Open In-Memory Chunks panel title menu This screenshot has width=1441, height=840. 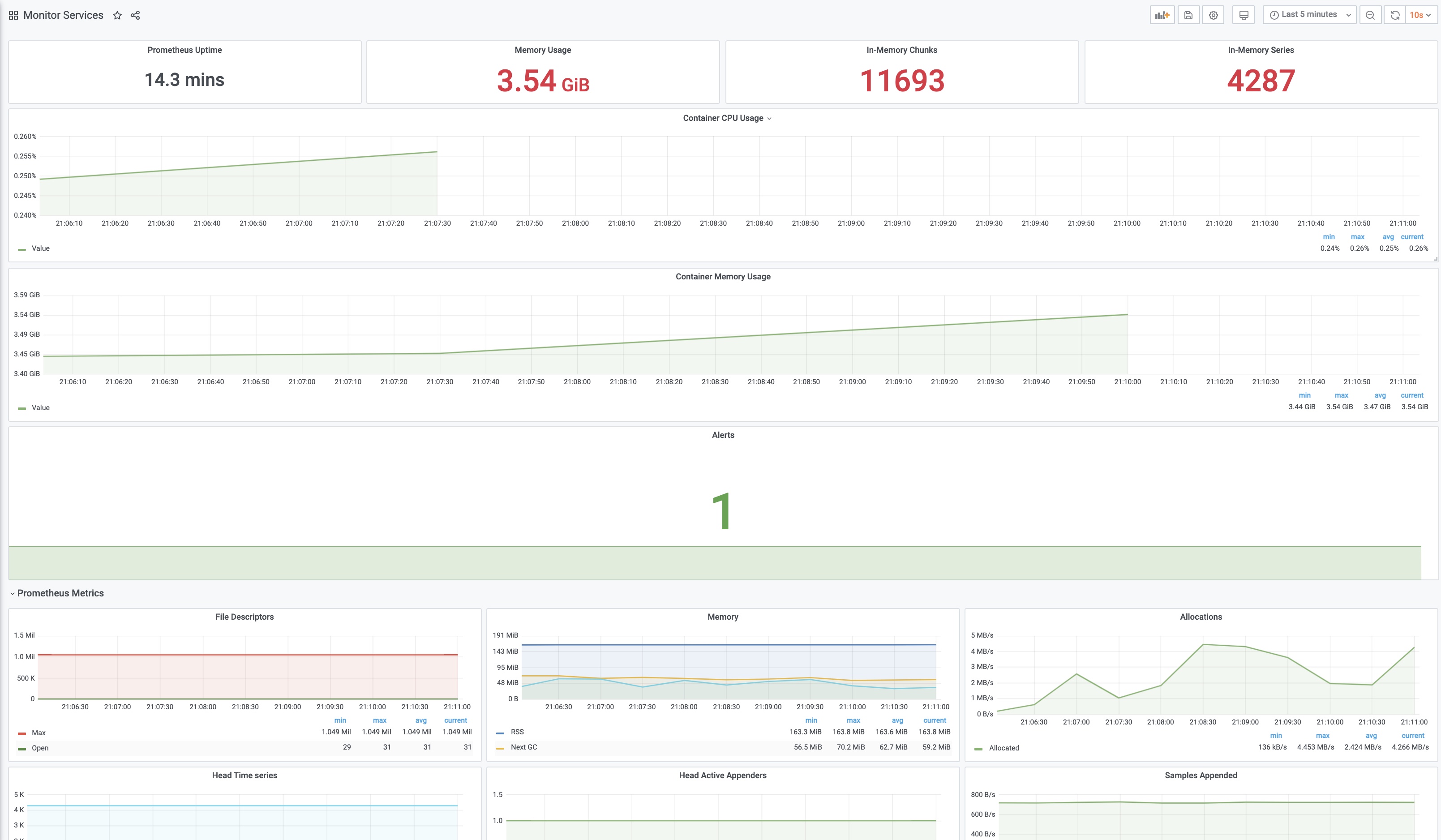pos(902,50)
